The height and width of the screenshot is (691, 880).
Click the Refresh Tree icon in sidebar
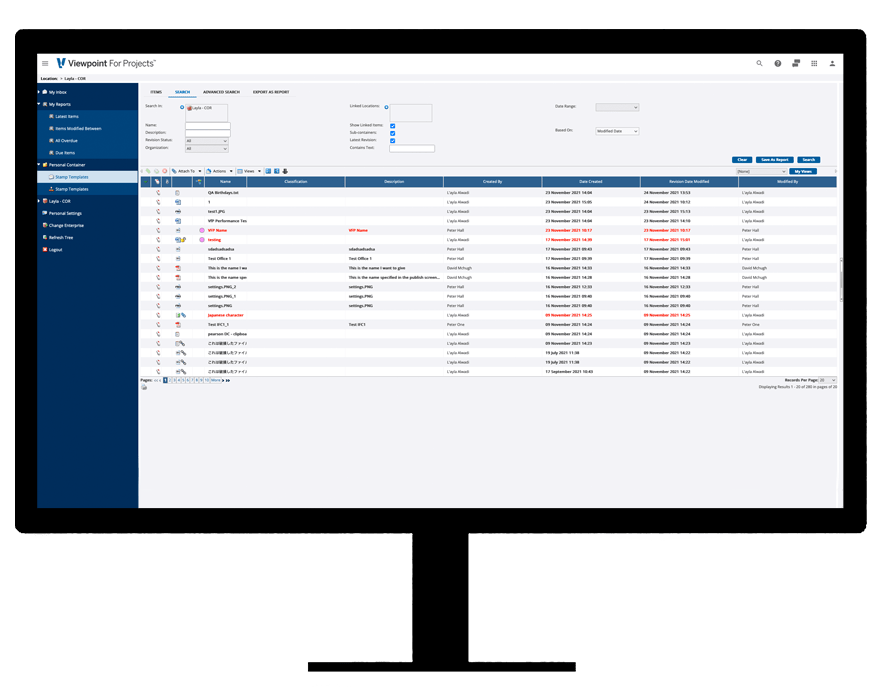point(45,237)
